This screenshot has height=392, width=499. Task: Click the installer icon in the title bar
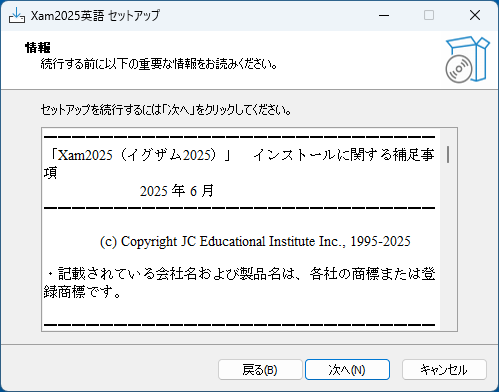pos(17,15)
